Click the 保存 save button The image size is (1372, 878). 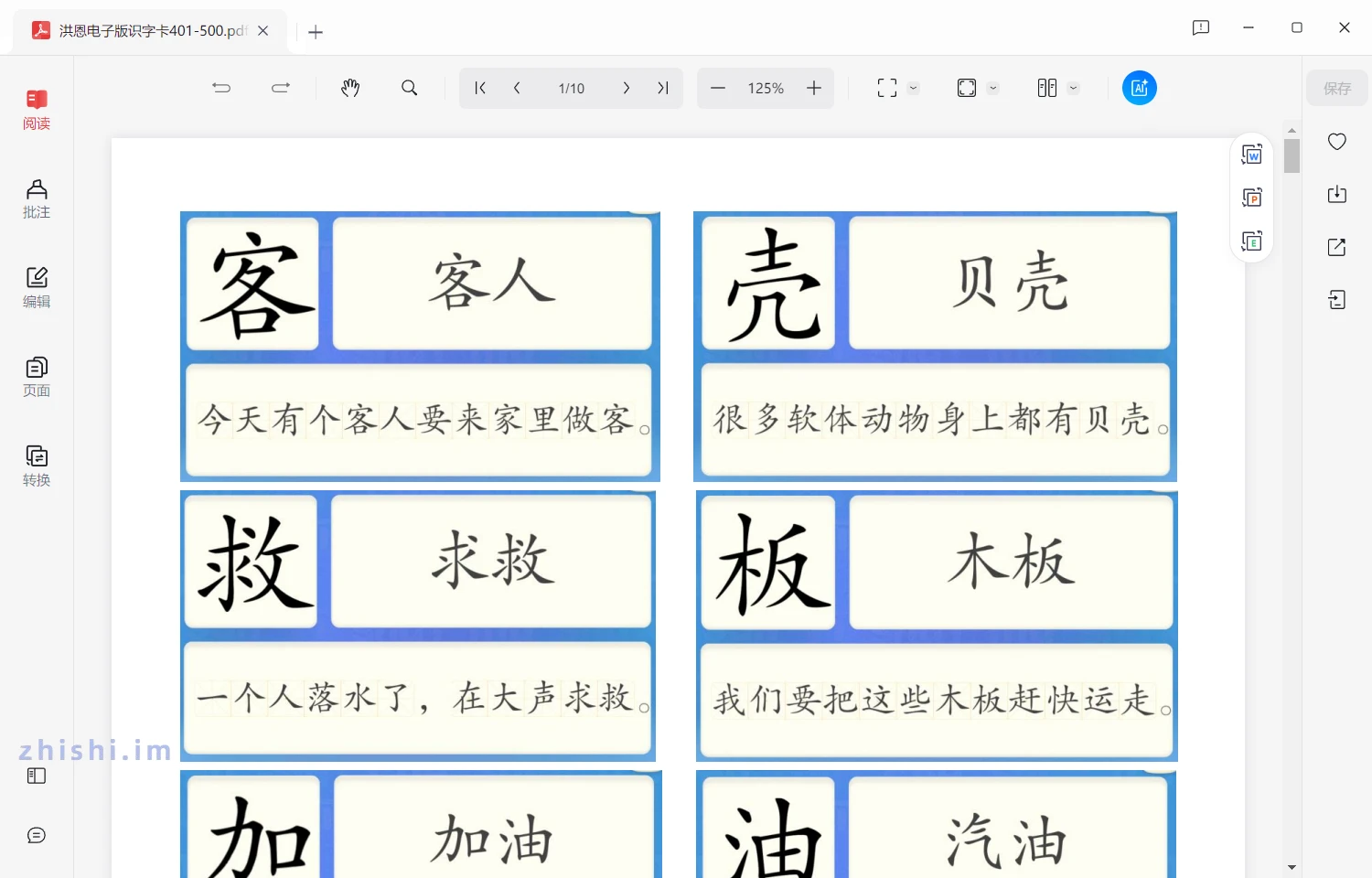(1337, 88)
